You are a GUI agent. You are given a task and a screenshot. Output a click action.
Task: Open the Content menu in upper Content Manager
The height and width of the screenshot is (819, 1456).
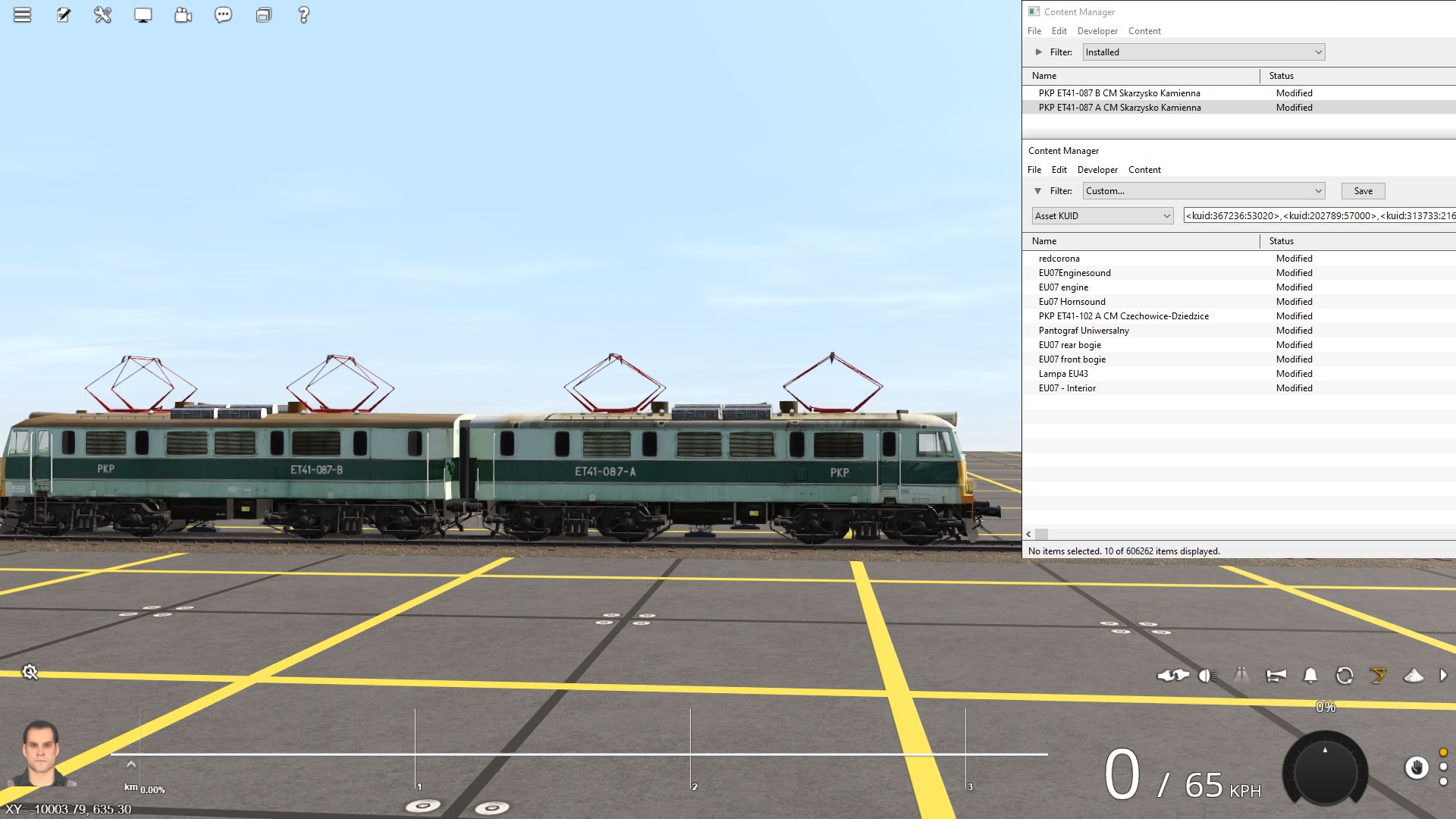click(x=1144, y=31)
